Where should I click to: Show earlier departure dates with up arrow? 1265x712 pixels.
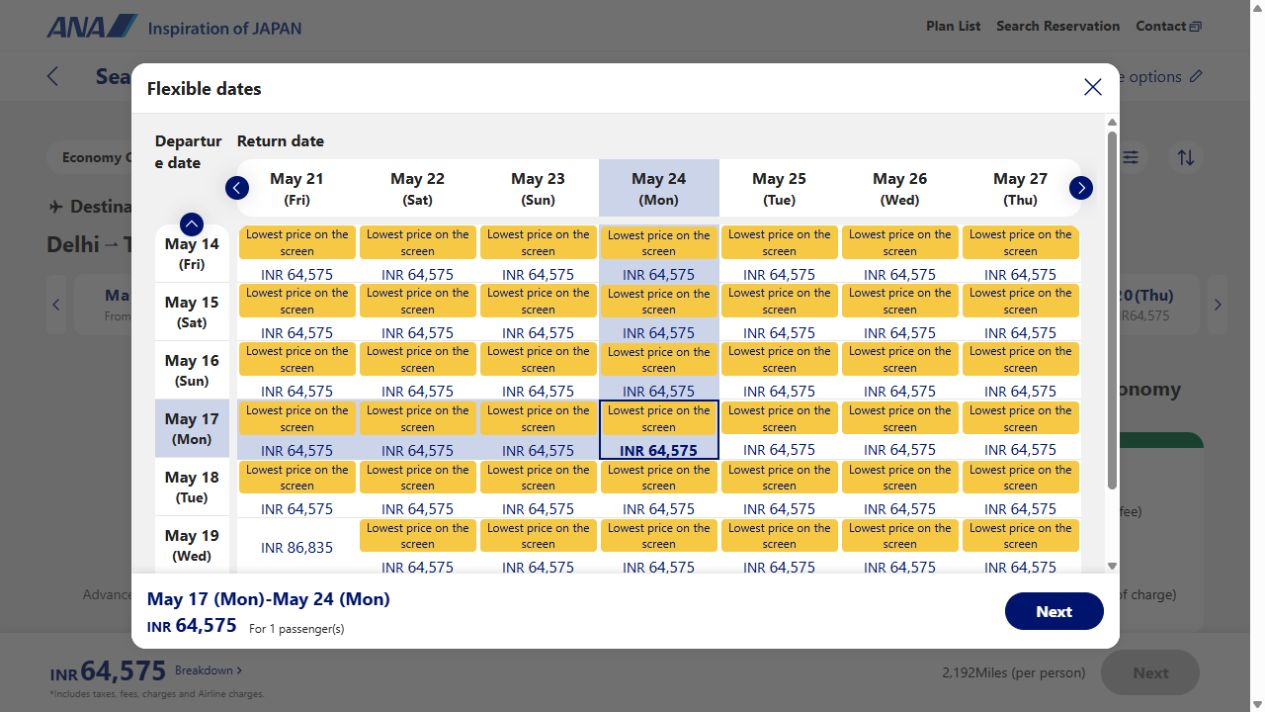pyautogui.click(x=192, y=224)
